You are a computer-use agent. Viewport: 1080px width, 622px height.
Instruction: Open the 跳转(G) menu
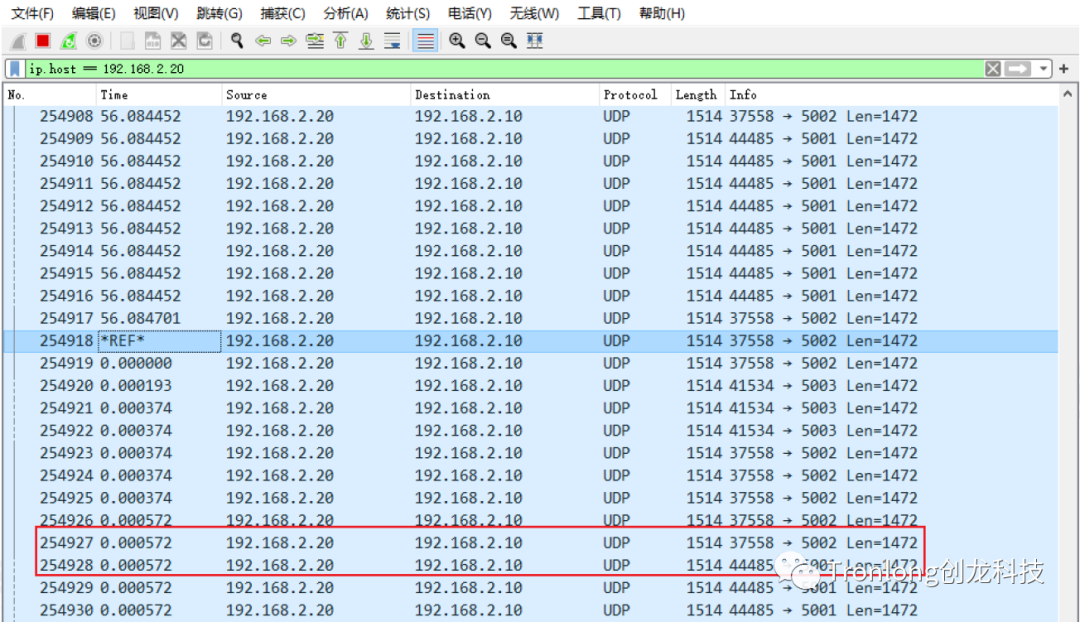click(219, 13)
